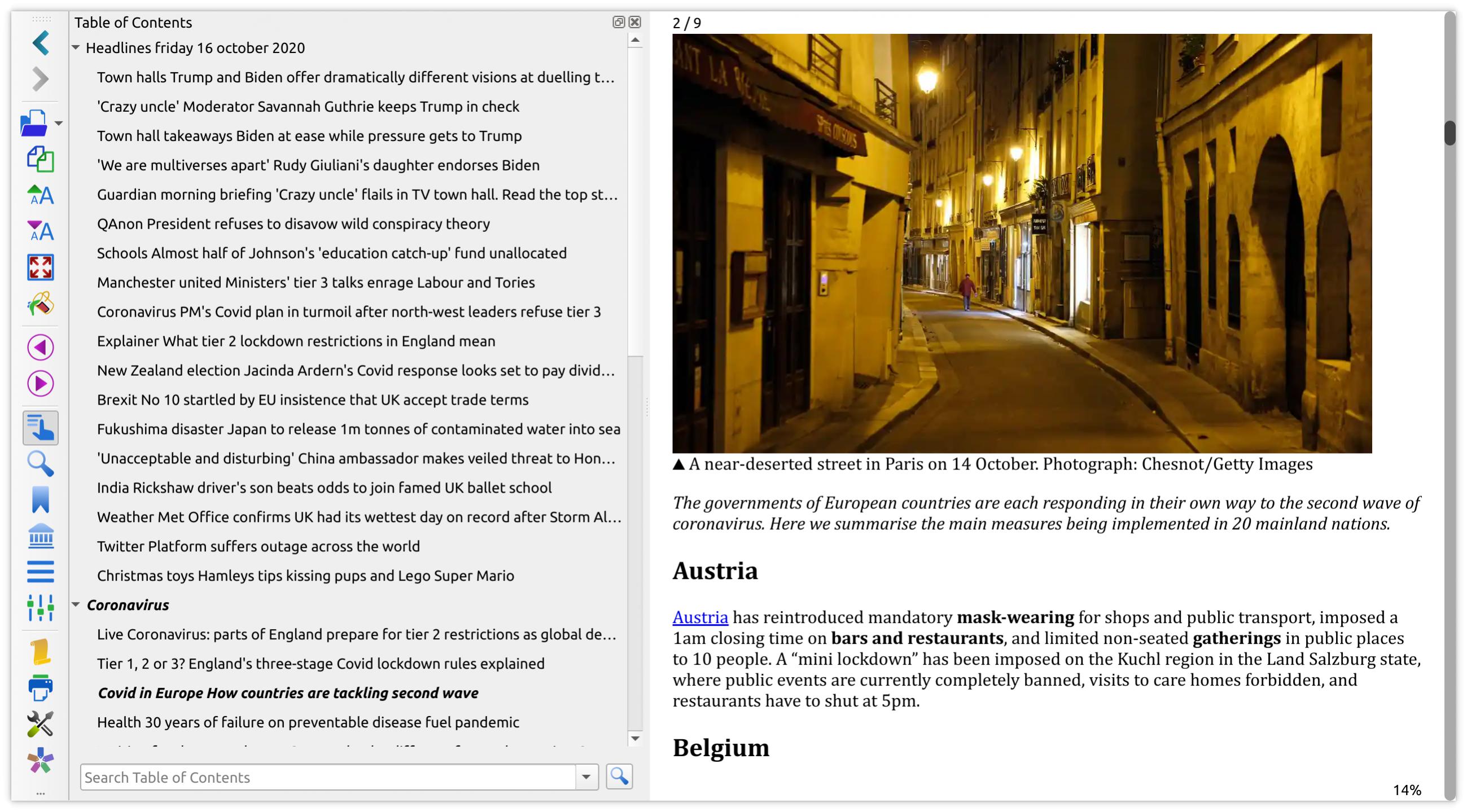
Task: Toggle flow mode three-lines icon
Action: [x=41, y=572]
